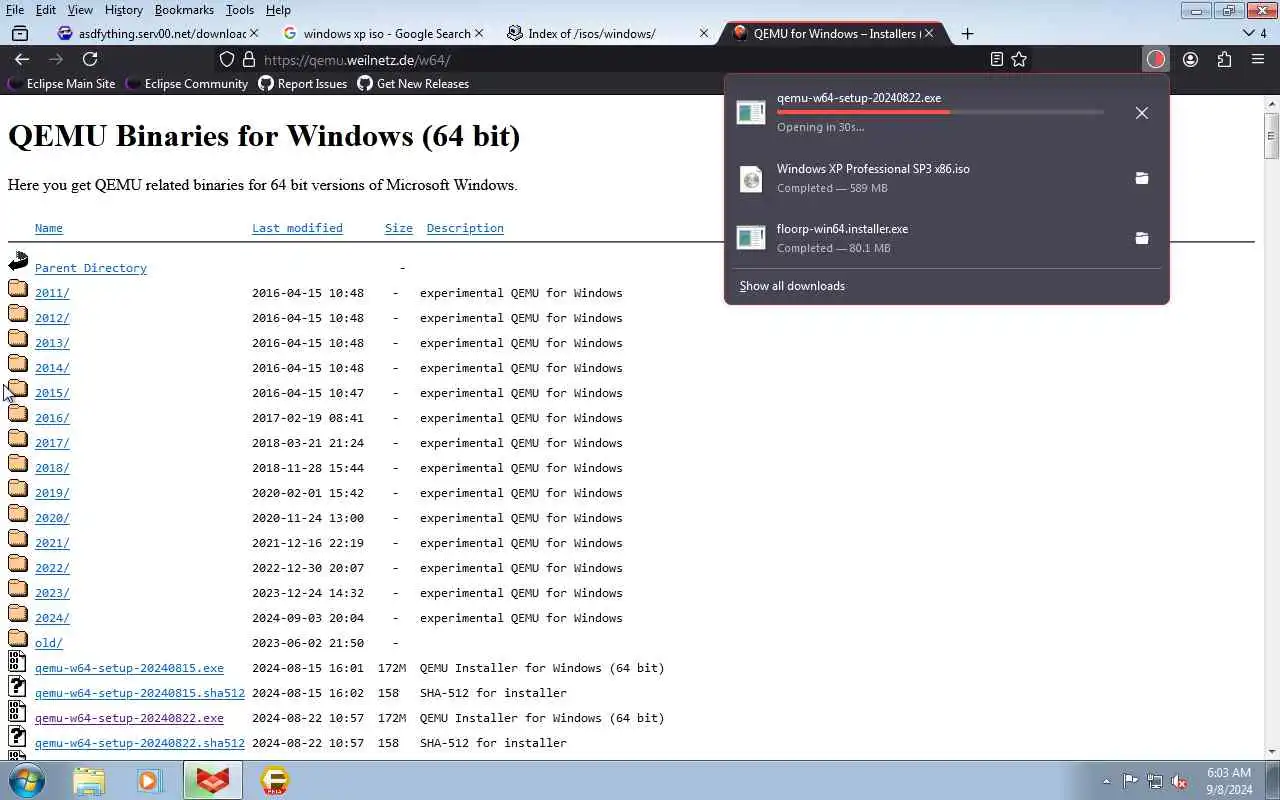Click the page vertical scrollbar thumb
This screenshot has height=800, width=1280.
point(1271,137)
